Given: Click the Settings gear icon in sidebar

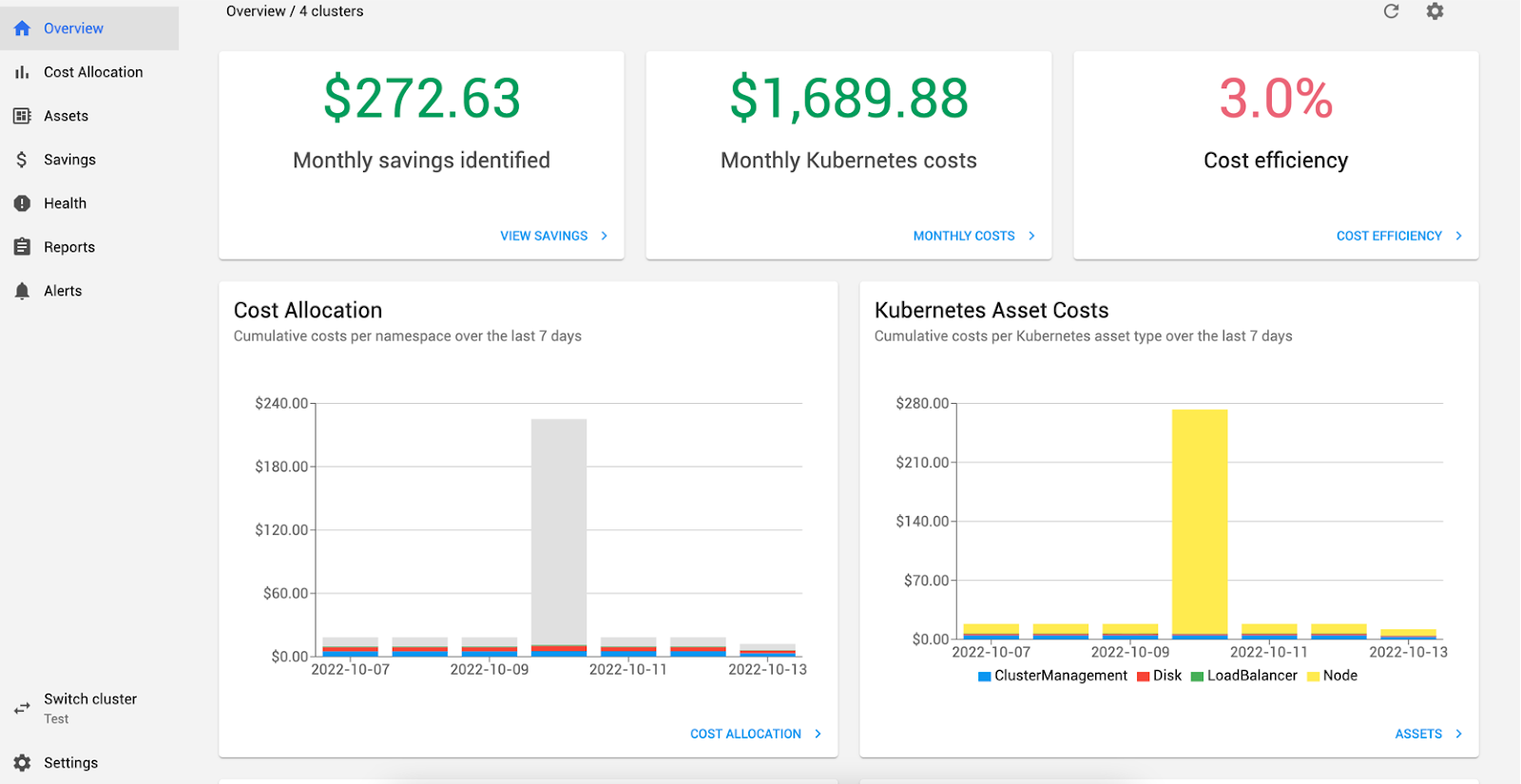Looking at the screenshot, I should click(x=22, y=763).
